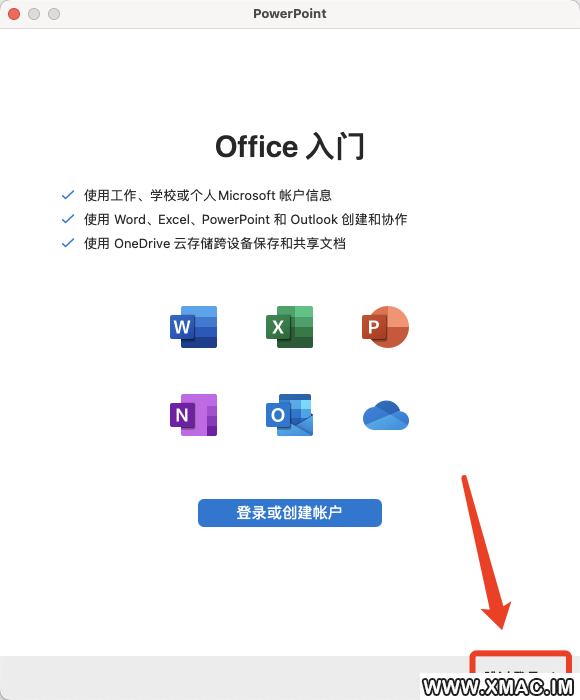The width and height of the screenshot is (580, 700).
Task: Select the PowerPoint app icon
Action: pyautogui.click(x=385, y=327)
